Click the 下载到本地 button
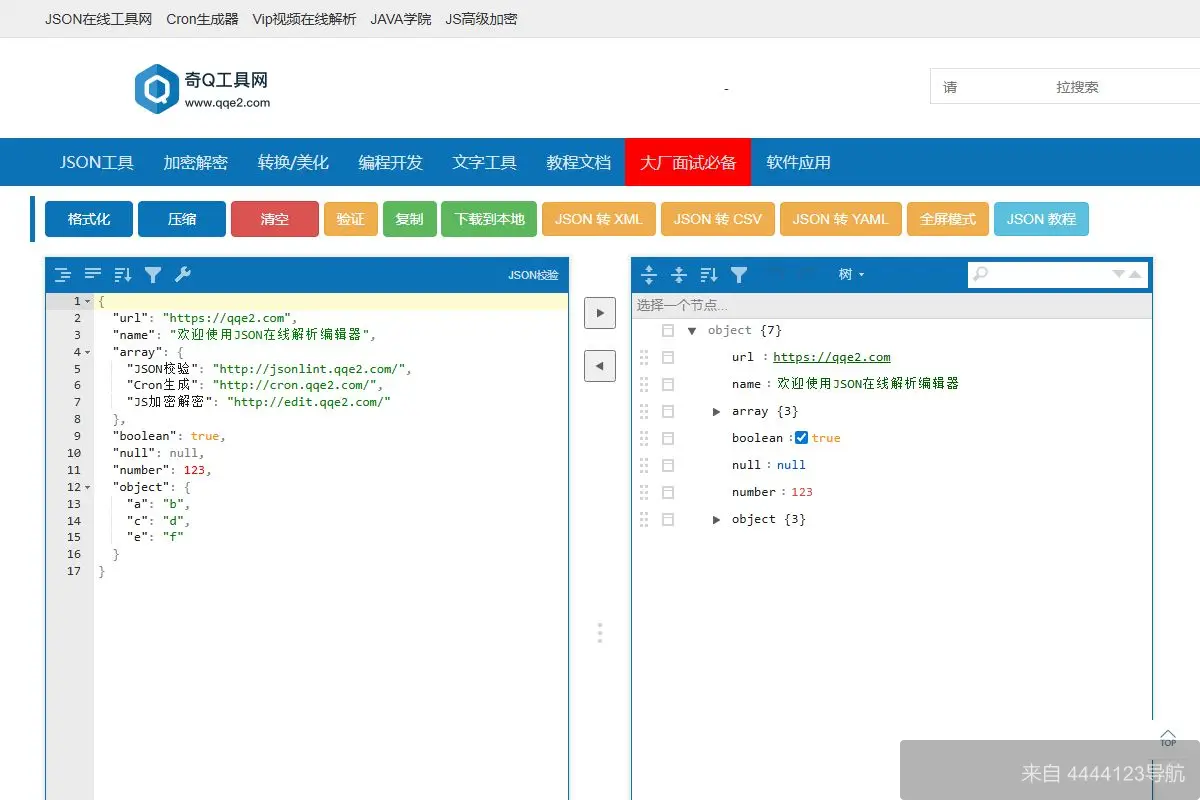1200x800 pixels. [x=490, y=219]
